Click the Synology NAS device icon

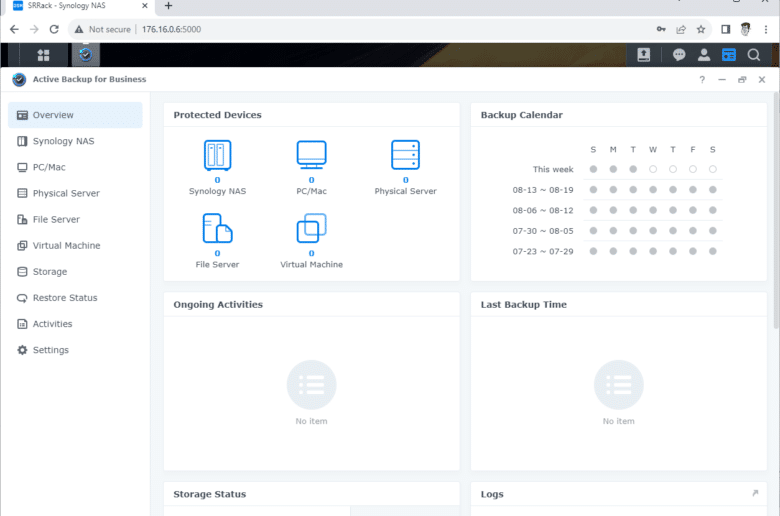coord(217,155)
